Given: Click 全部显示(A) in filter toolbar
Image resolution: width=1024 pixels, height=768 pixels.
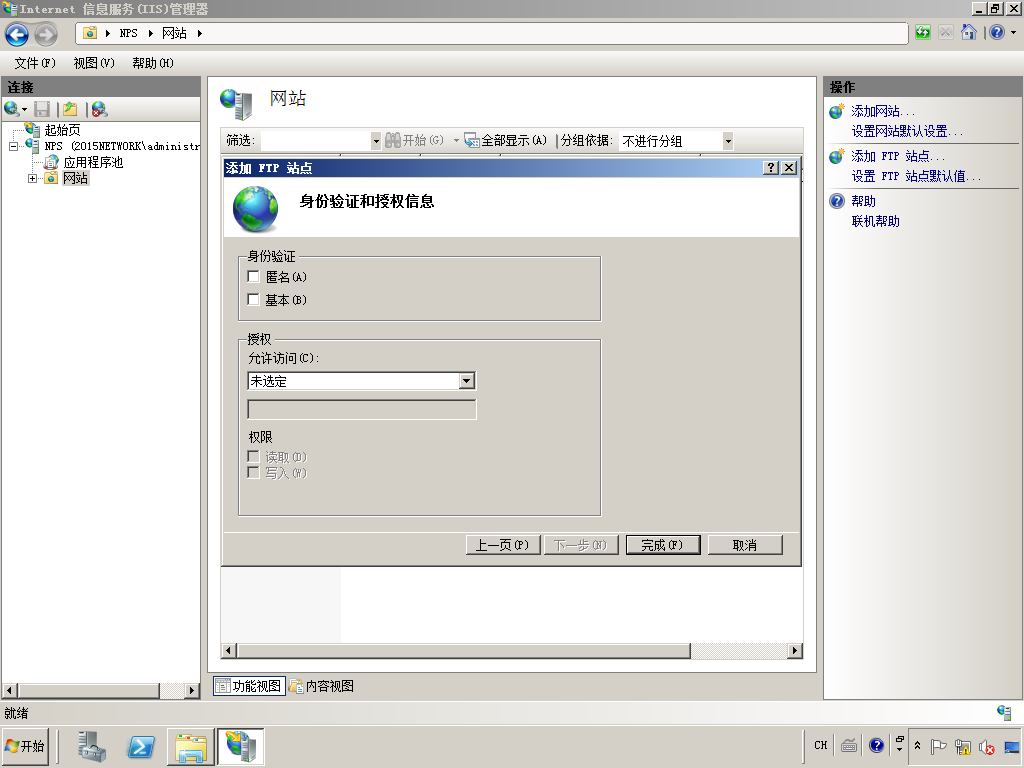Looking at the screenshot, I should pyautogui.click(x=505, y=140).
